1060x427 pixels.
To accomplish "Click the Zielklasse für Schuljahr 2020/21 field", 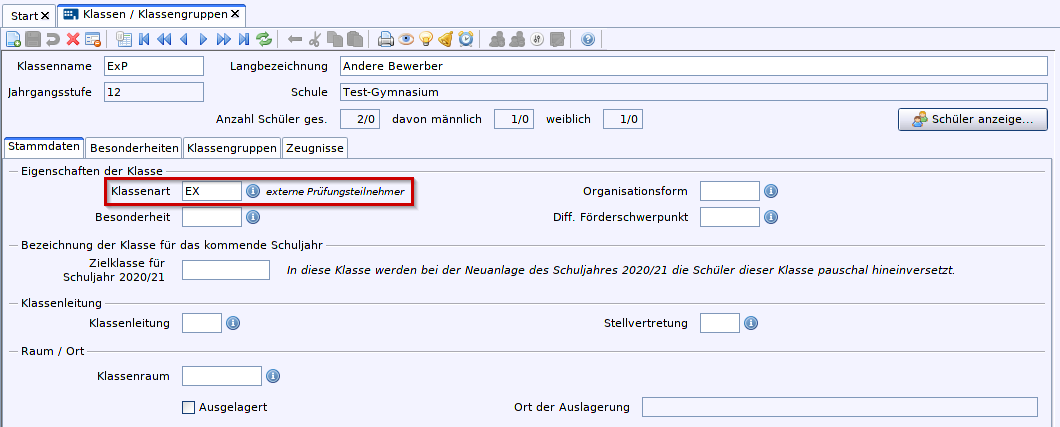I will pyautogui.click(x=226, y=270).
